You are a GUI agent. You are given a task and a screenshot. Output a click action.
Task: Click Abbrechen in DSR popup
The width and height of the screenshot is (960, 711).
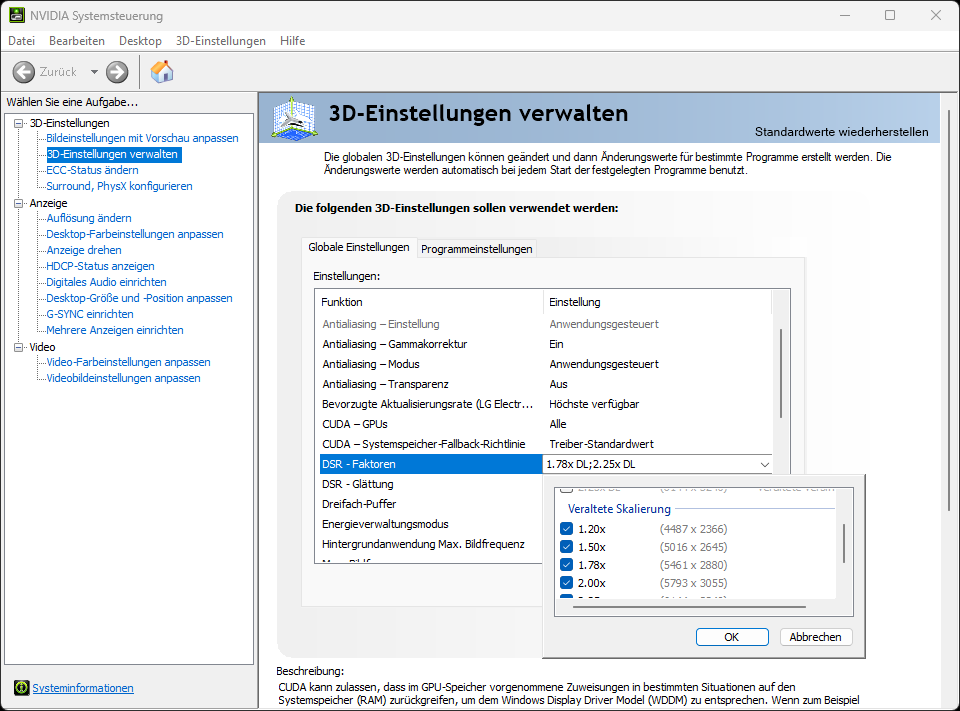pos(815,637)
